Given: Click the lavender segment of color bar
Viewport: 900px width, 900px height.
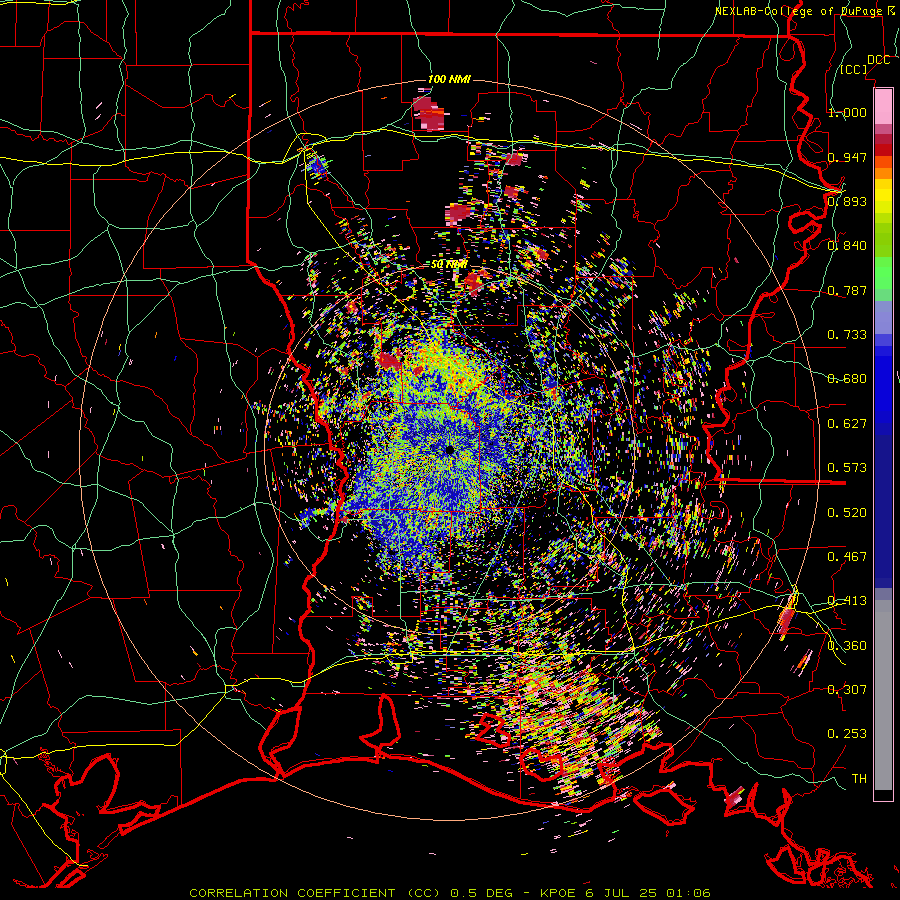Looking at the screenshot, I should (x=883, y=317).
